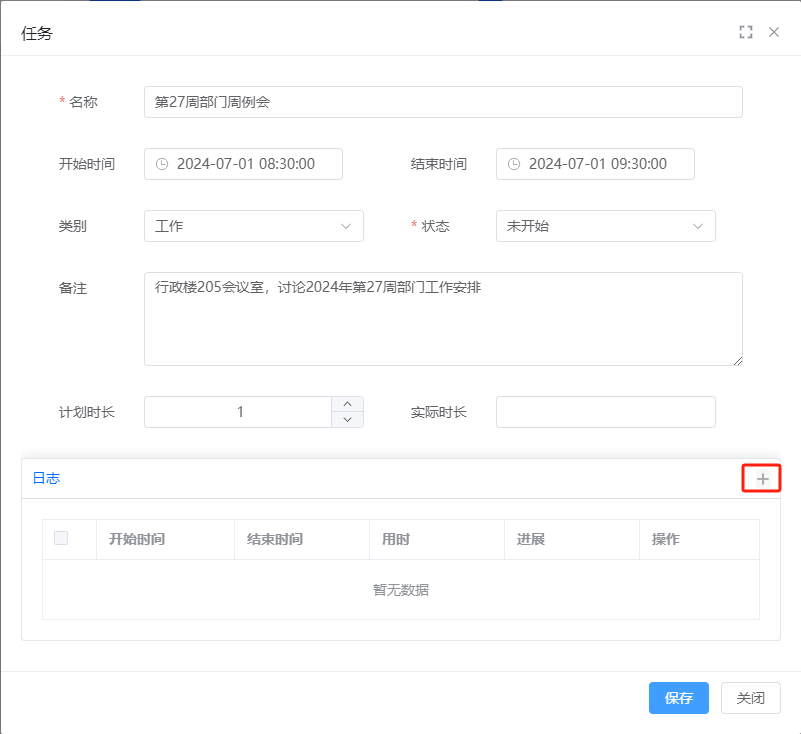Click the 实际时长 field label

(x=439, y=412)
